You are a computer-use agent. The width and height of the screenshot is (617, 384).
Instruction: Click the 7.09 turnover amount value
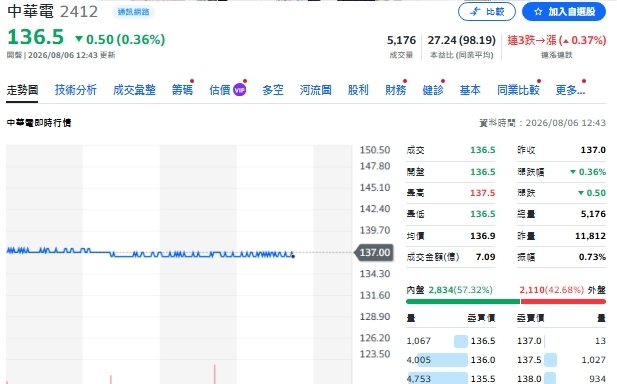(486, 257)
